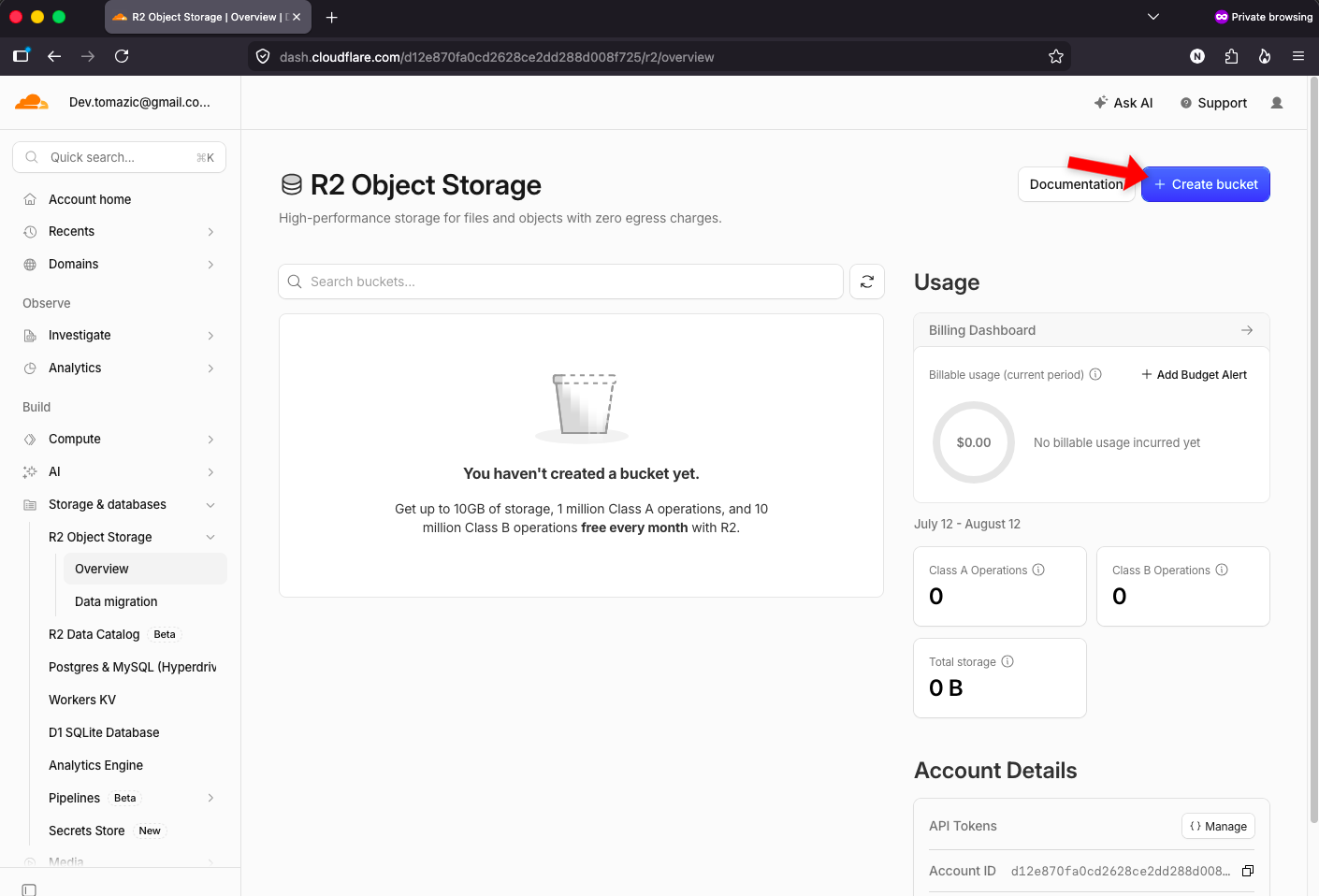Viewport: 1319px width, 896px height.
Task: Click the flame extension icon in toolbar
Action: pyautogui.click(x=1265, y=56)
